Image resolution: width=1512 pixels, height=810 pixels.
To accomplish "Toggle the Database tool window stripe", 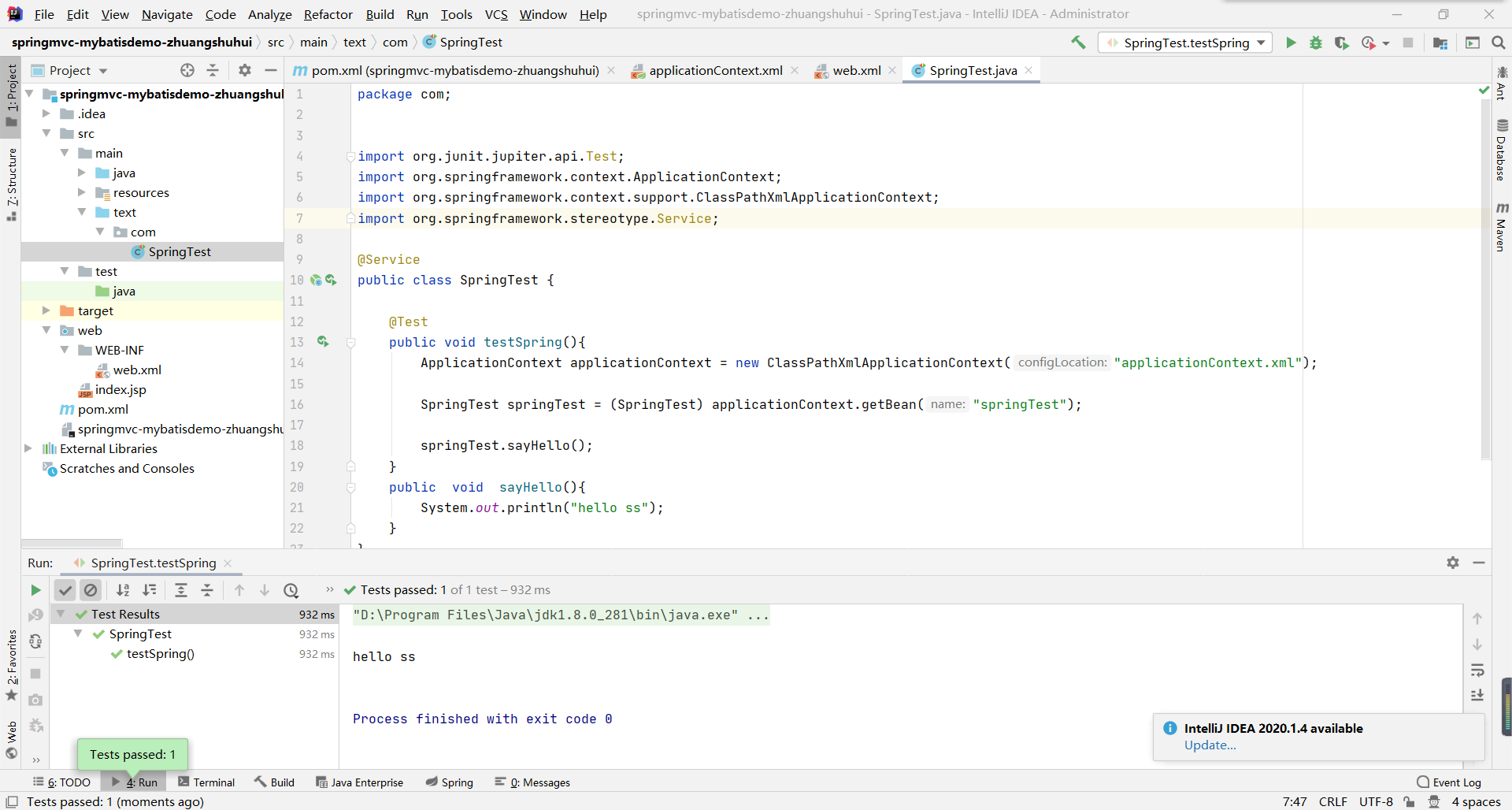I will [1502, 150].
